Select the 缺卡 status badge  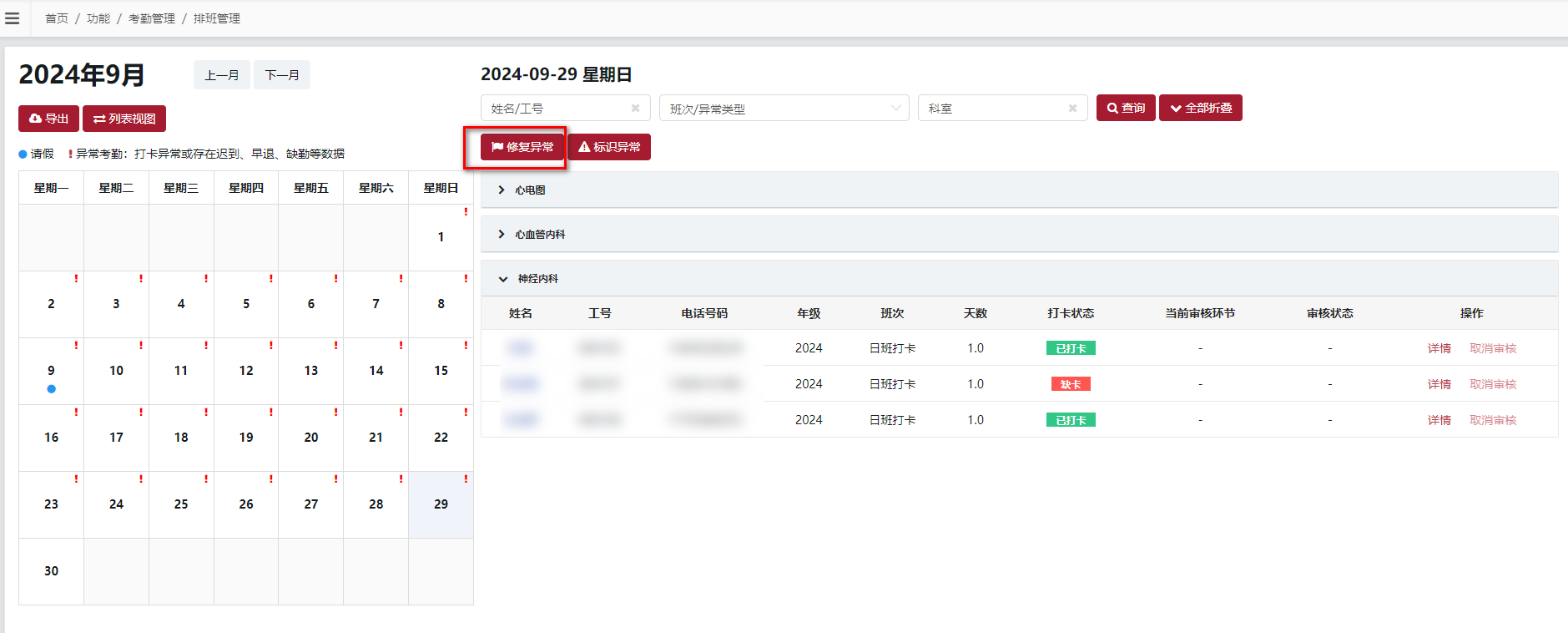[1071, 384]
